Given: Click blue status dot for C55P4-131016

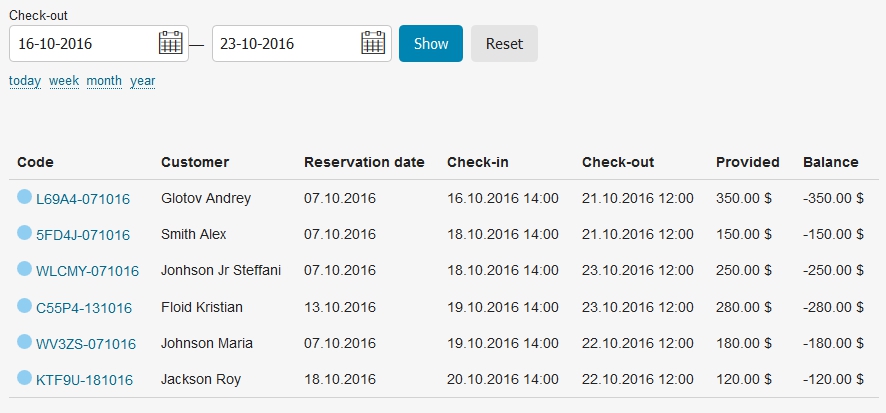Looking at the screenshot, I should click(x=24, y=306).
